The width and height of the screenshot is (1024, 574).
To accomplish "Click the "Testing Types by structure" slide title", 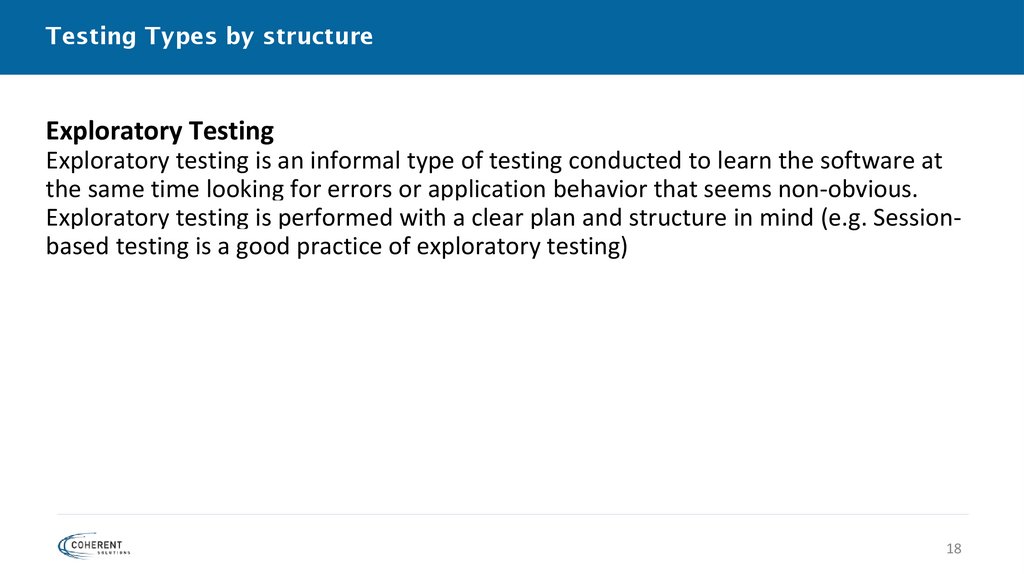I will 210,37.
